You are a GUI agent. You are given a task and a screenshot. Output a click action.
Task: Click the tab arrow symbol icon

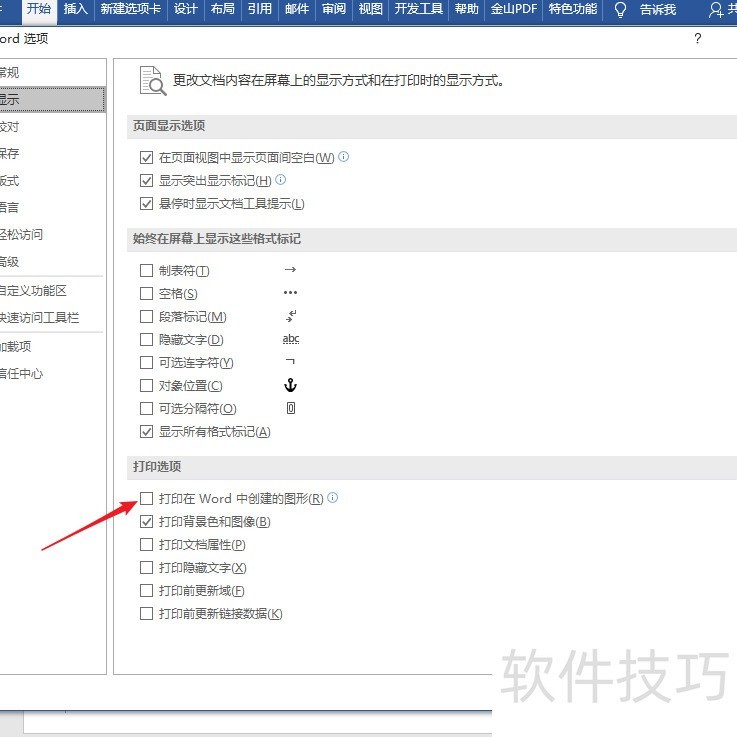pos(290,269)
